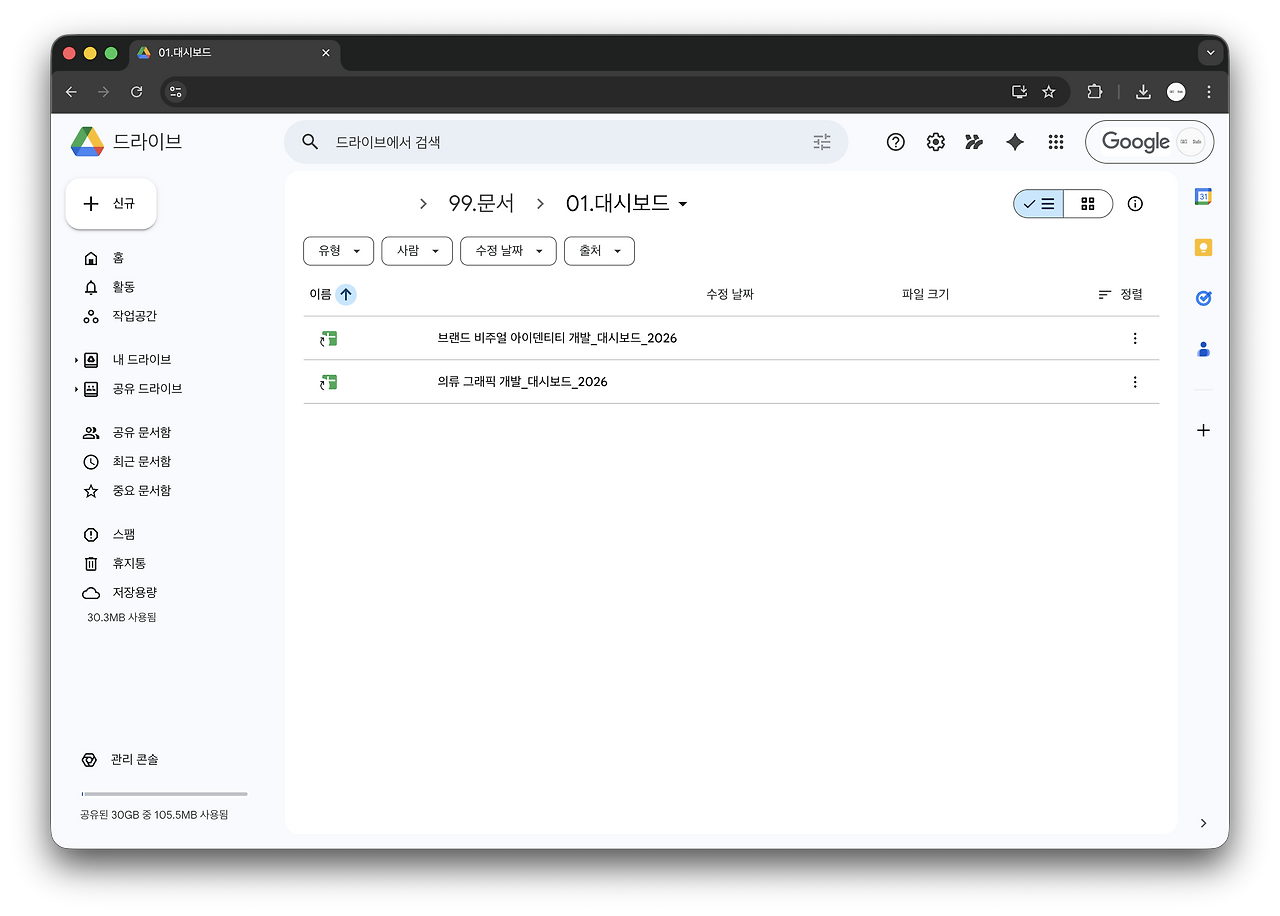Open the 01.대시보드 breadcrumb dropdown menu
This screenshot has width=1280, height=916.
coord(683,203)
